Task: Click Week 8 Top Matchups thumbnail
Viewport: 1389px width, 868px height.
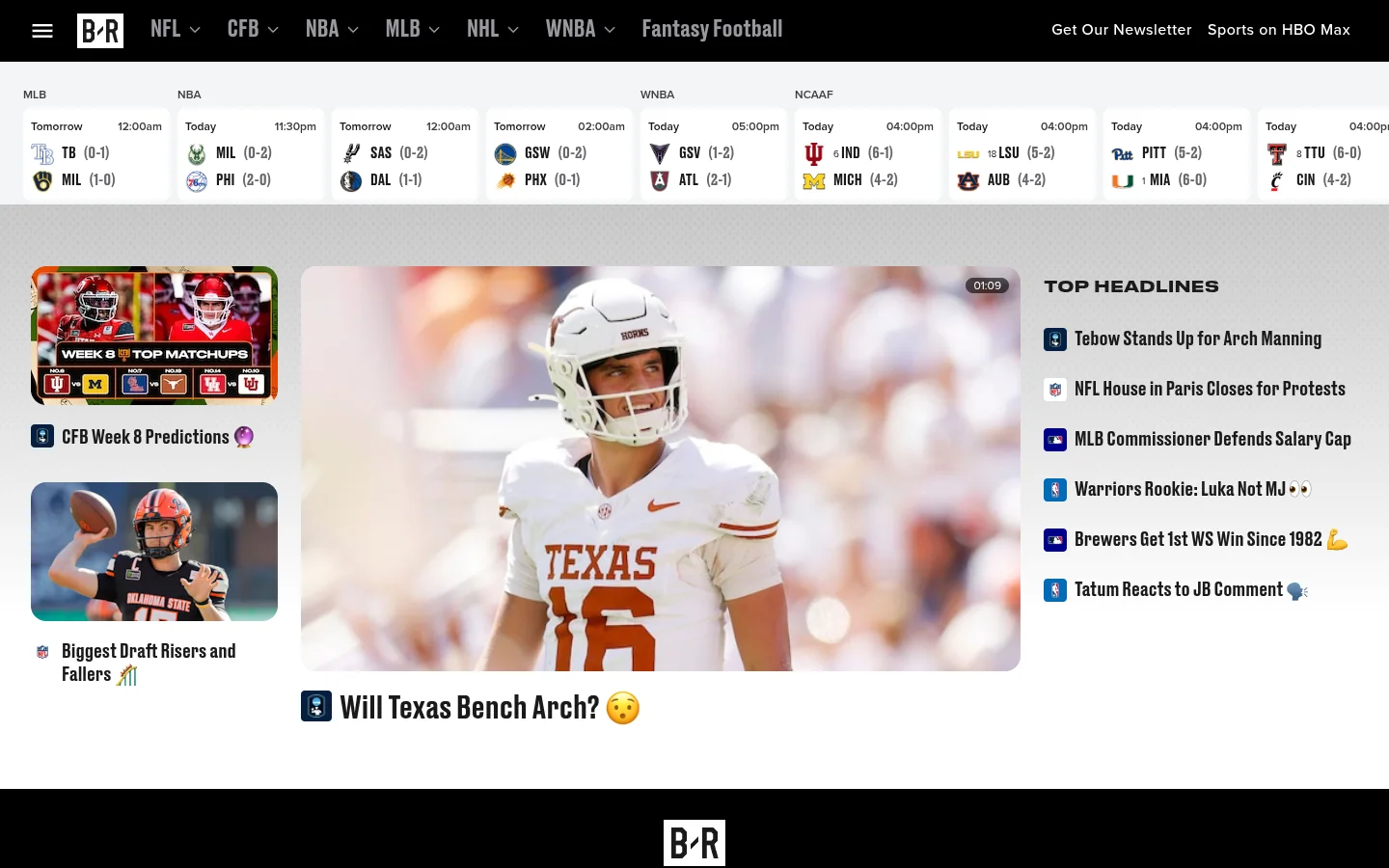Action: click(x=154, y=336)
